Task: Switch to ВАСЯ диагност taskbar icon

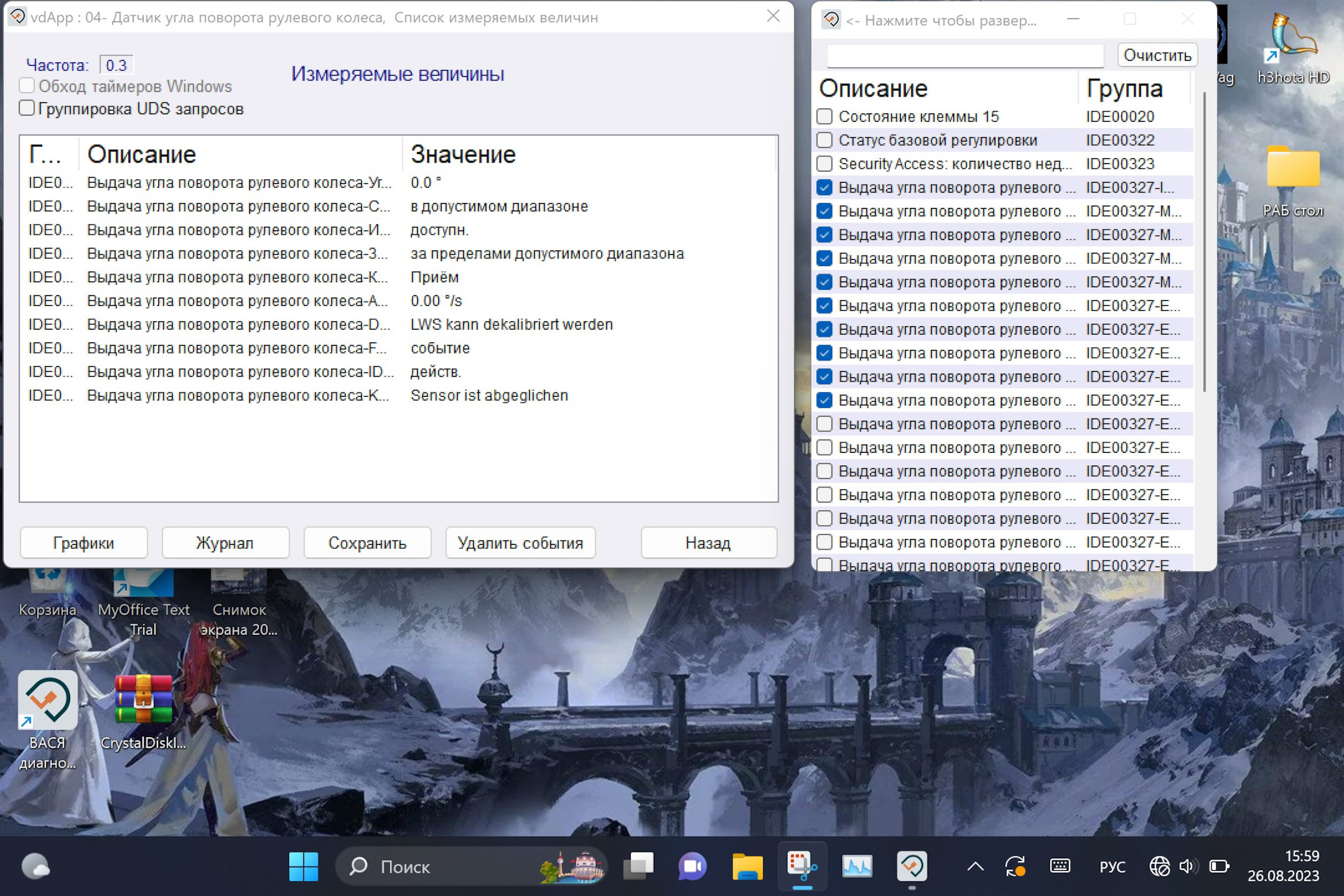Action: point(911,867)
